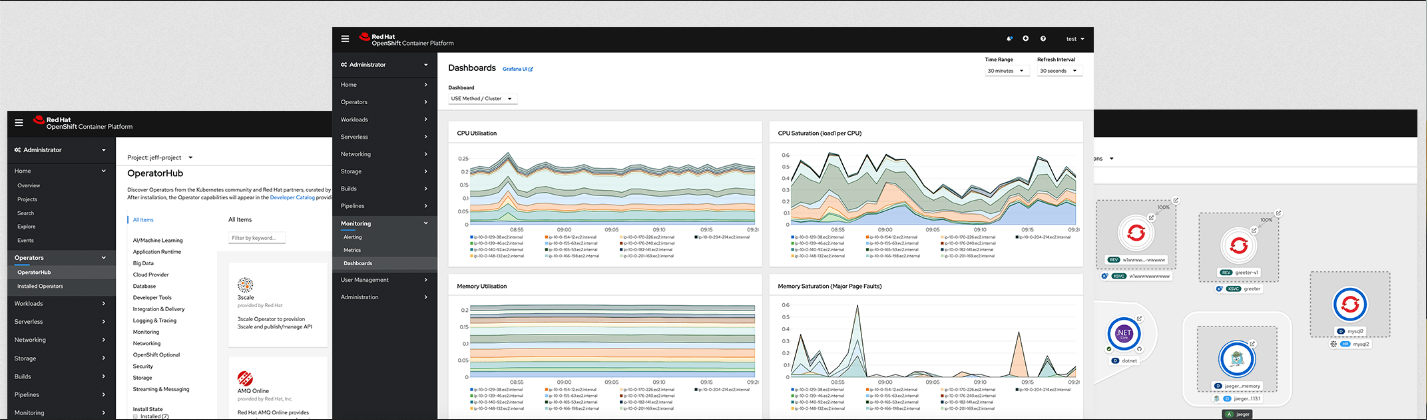Open the Time Range dropdown
The image size is (1427, 420).
tap(1007, 71)
